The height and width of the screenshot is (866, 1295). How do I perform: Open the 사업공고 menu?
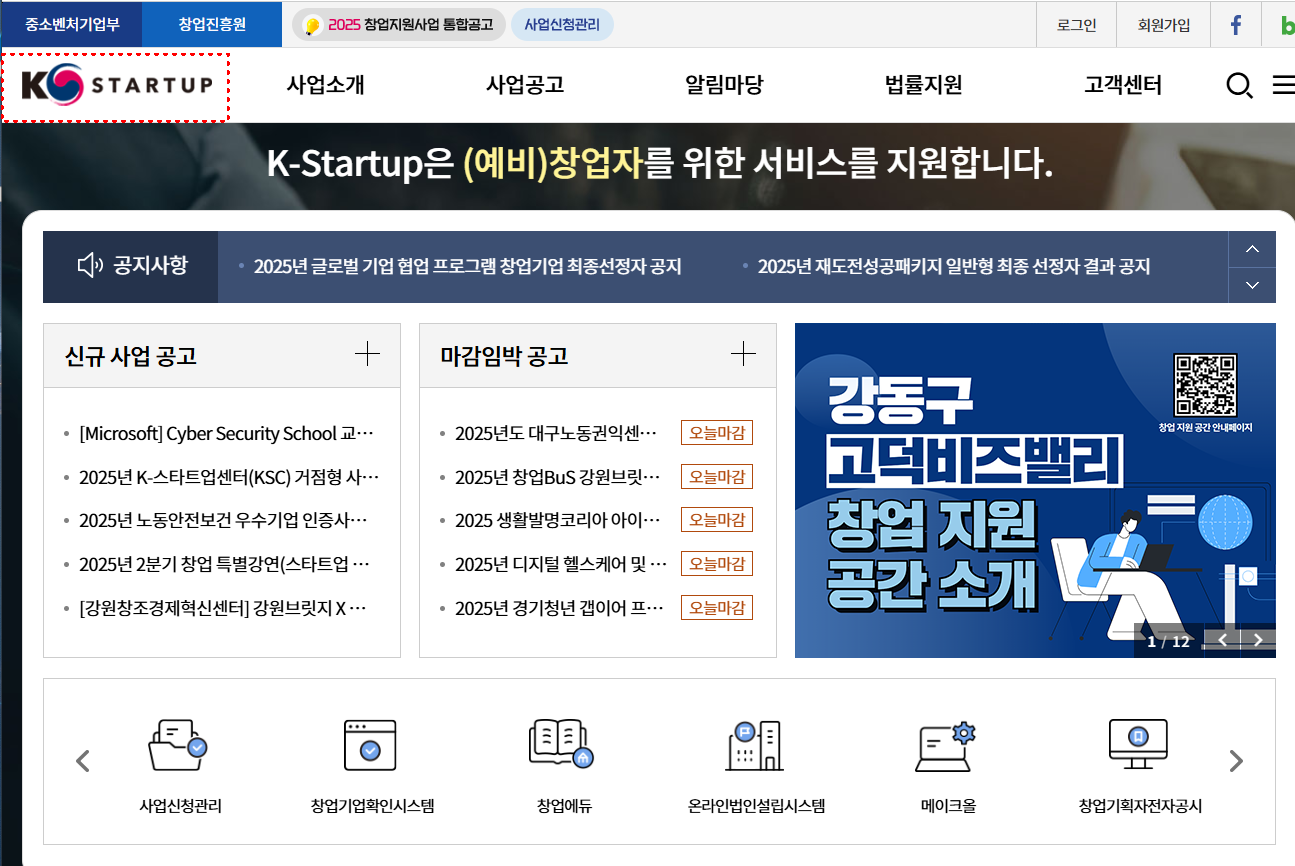click(x=524, y=86)
